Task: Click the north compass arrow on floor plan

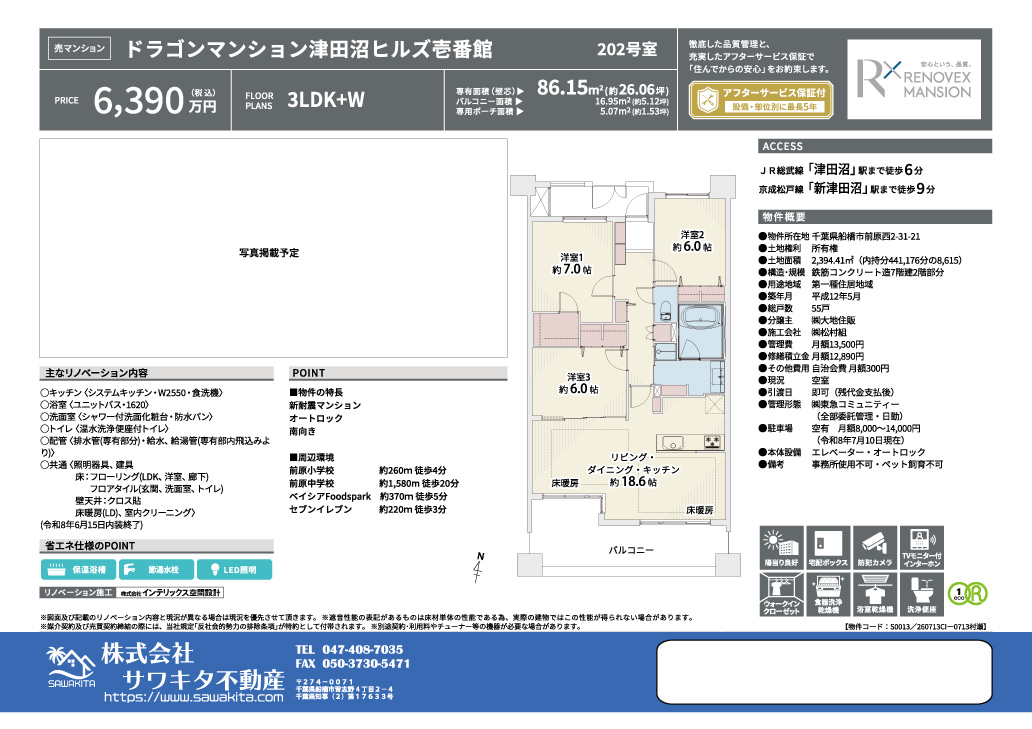Action: tap(478, 567)
